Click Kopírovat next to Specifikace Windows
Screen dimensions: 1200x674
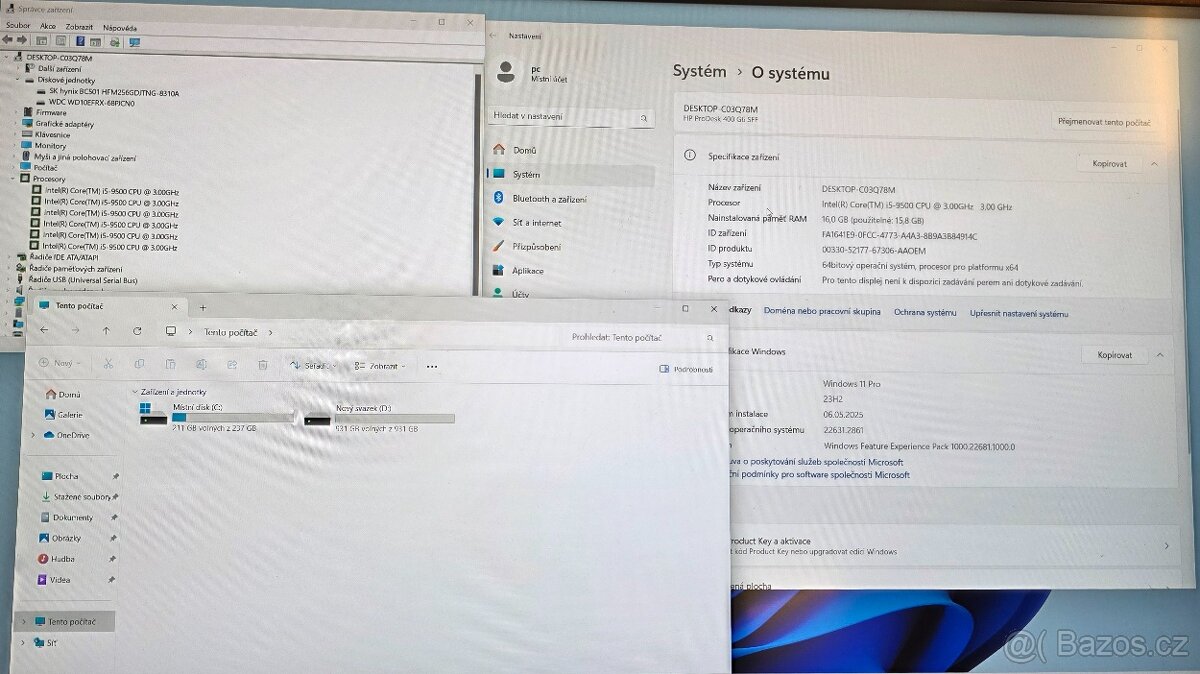pyautogui.click(x=1114, y=355)
